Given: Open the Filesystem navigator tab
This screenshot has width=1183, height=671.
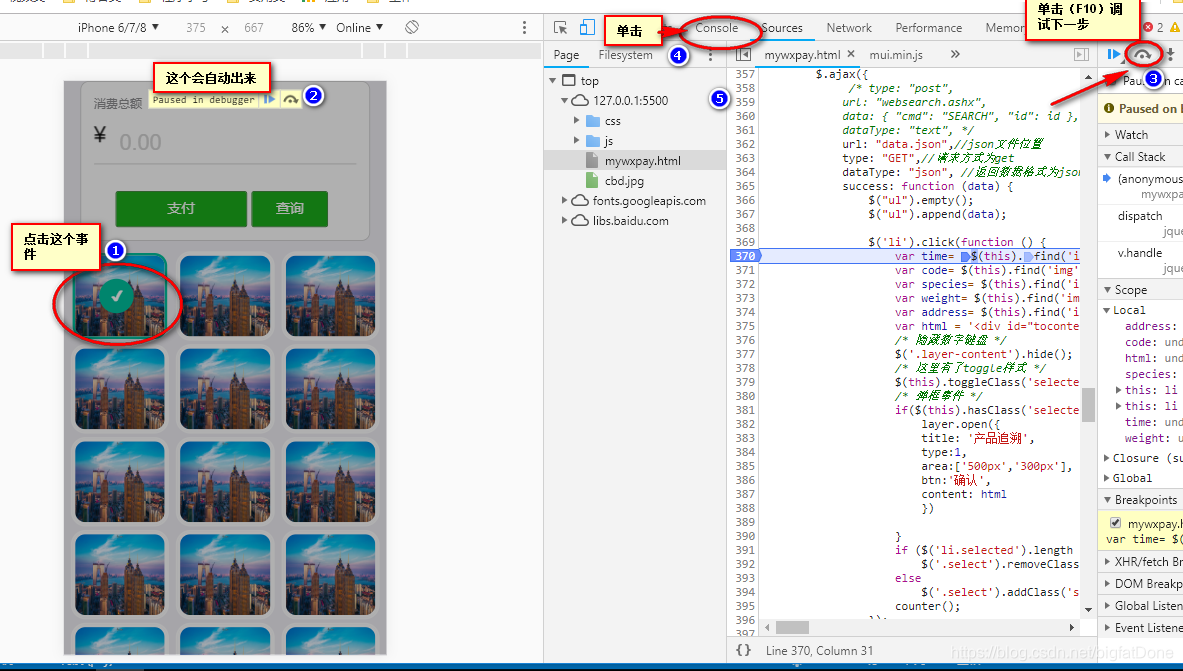Looking at the screenshot, I should tap(625, 55).
